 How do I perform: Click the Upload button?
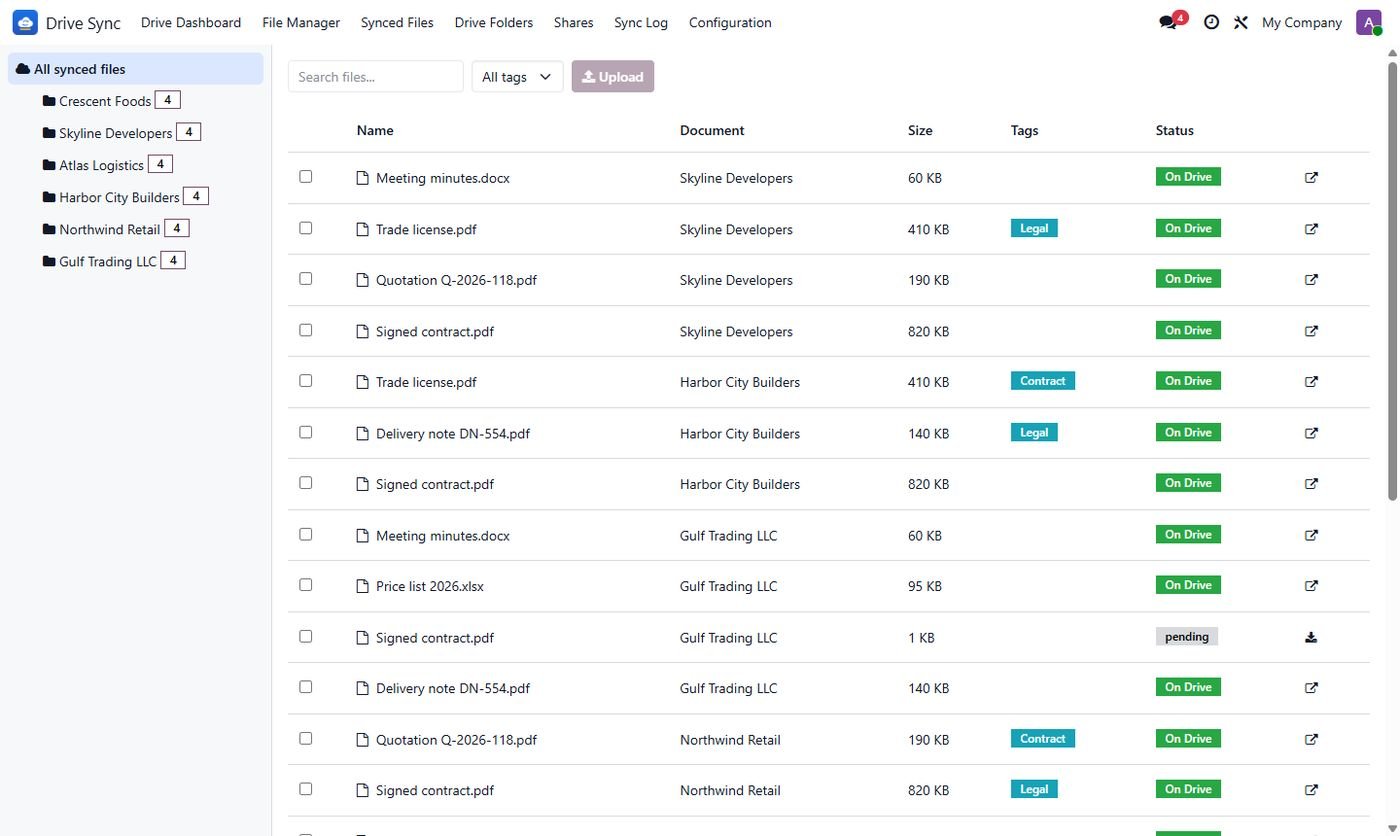(x=613, y=77)
